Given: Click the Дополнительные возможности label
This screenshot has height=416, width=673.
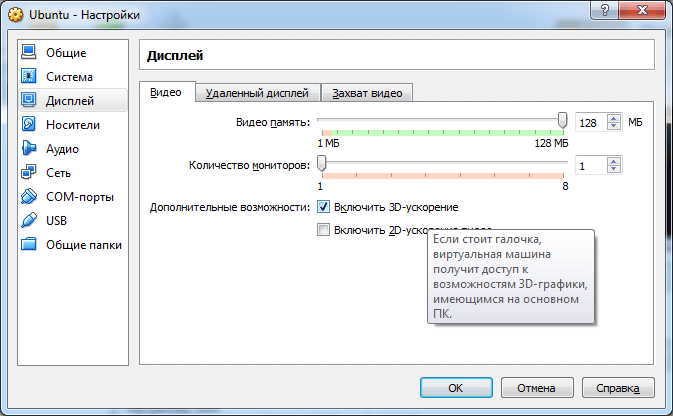Looking at the screenshot, I should (x=230, y=207).
